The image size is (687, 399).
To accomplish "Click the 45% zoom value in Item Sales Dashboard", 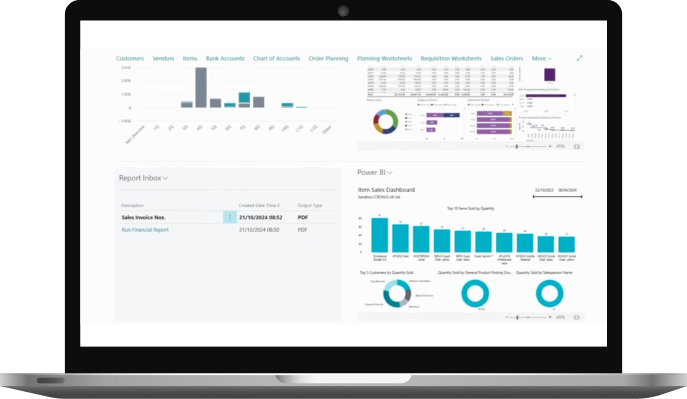I will 560,317.
